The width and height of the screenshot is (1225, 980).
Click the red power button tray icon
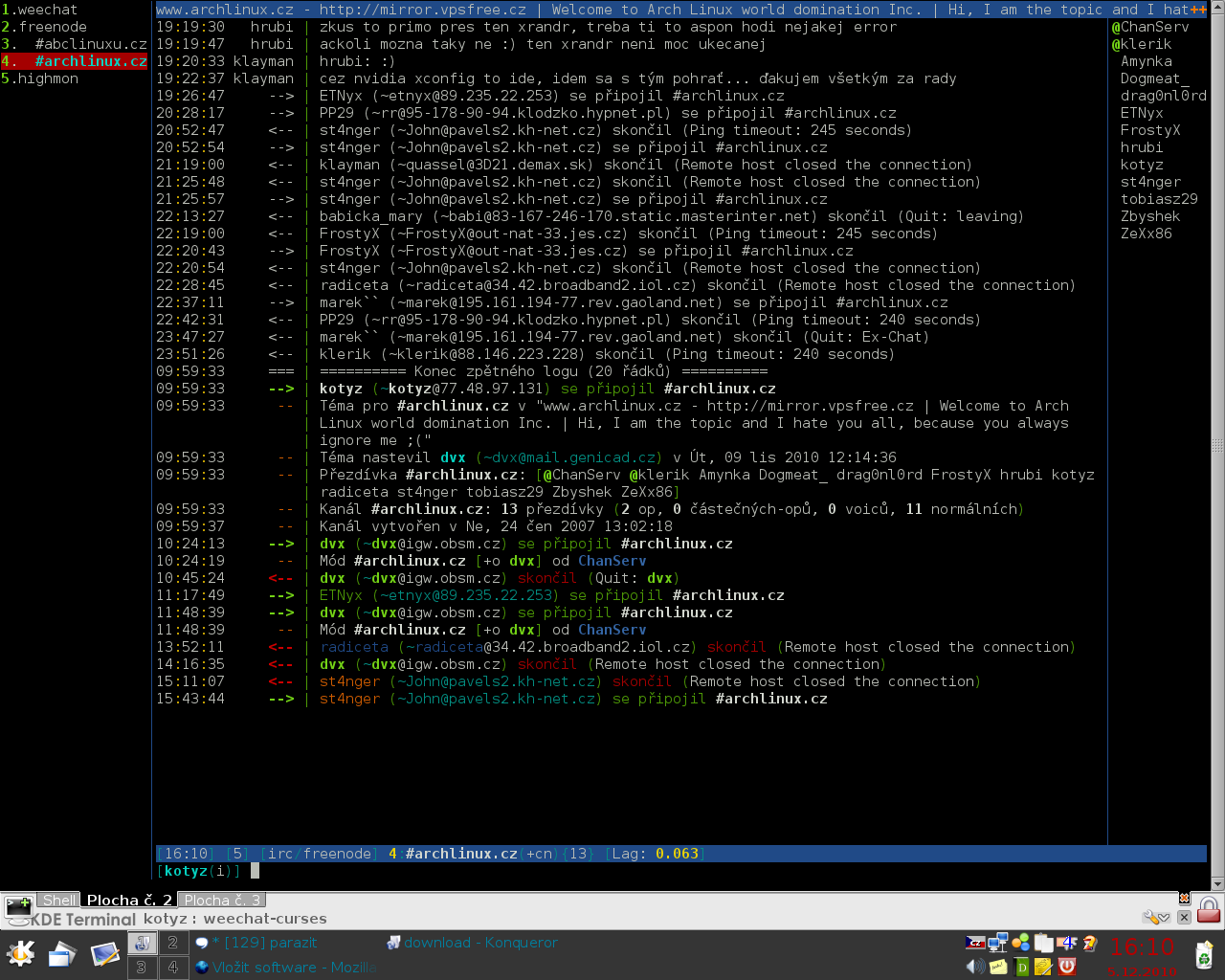(1067, 967)
